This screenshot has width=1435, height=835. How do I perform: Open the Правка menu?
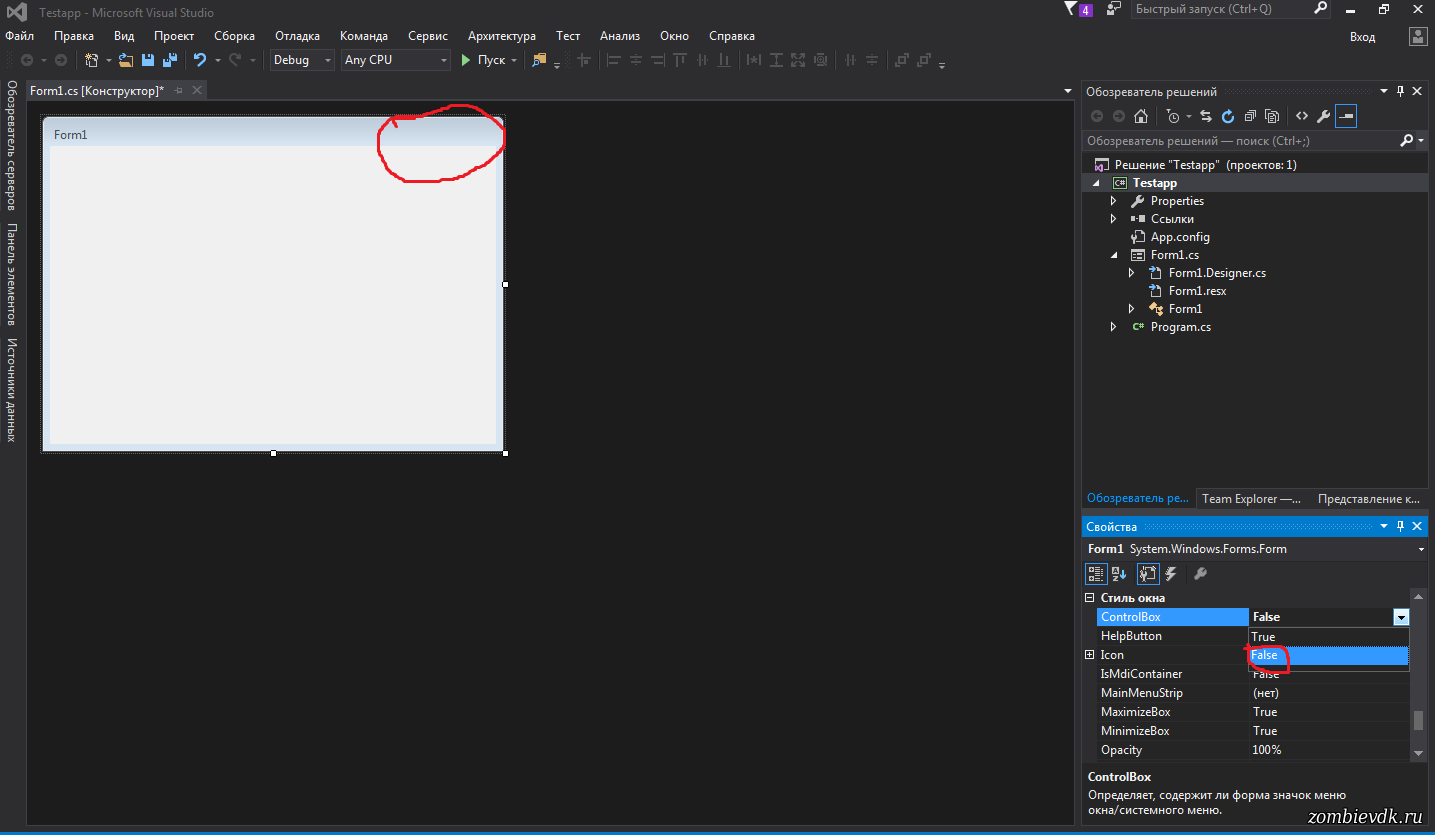click(74, 36)
